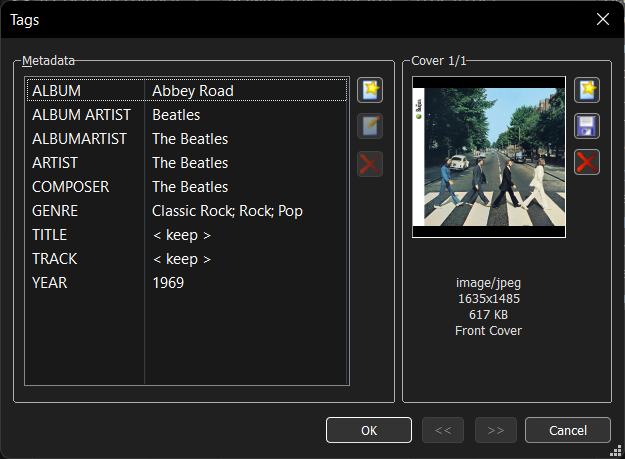Edit selected metadata tag pencil icon

[x=370, y=126]
